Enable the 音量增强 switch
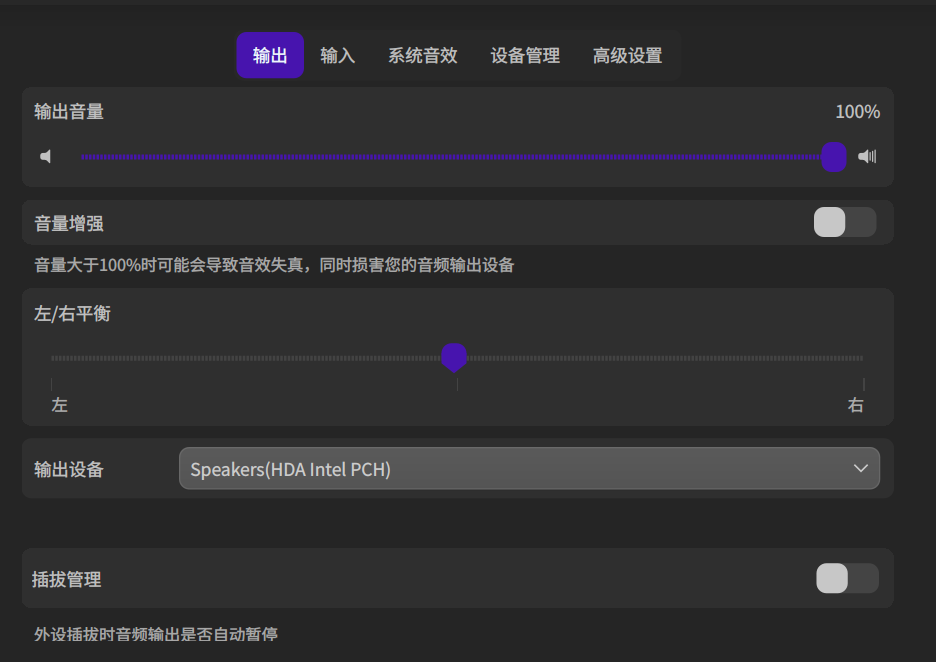Viewport: 936px width, 662px height. pos(845,222)
